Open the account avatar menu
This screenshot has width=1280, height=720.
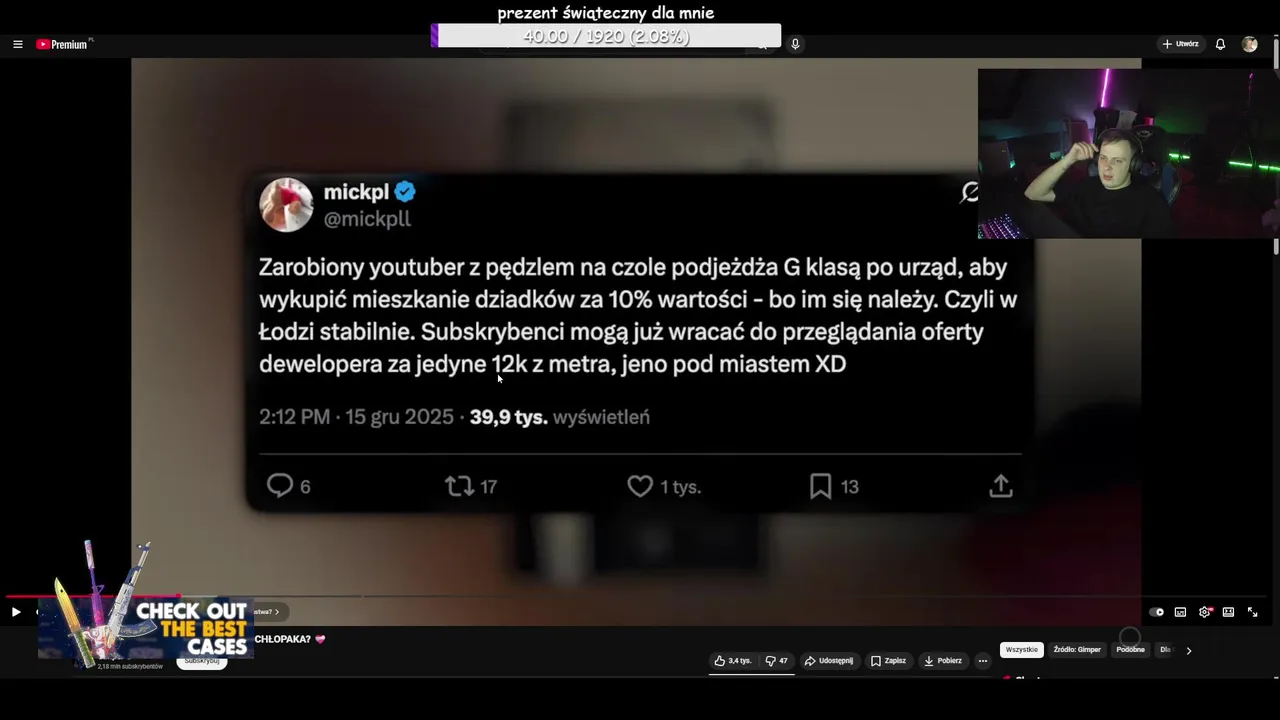pos(1249,44)
